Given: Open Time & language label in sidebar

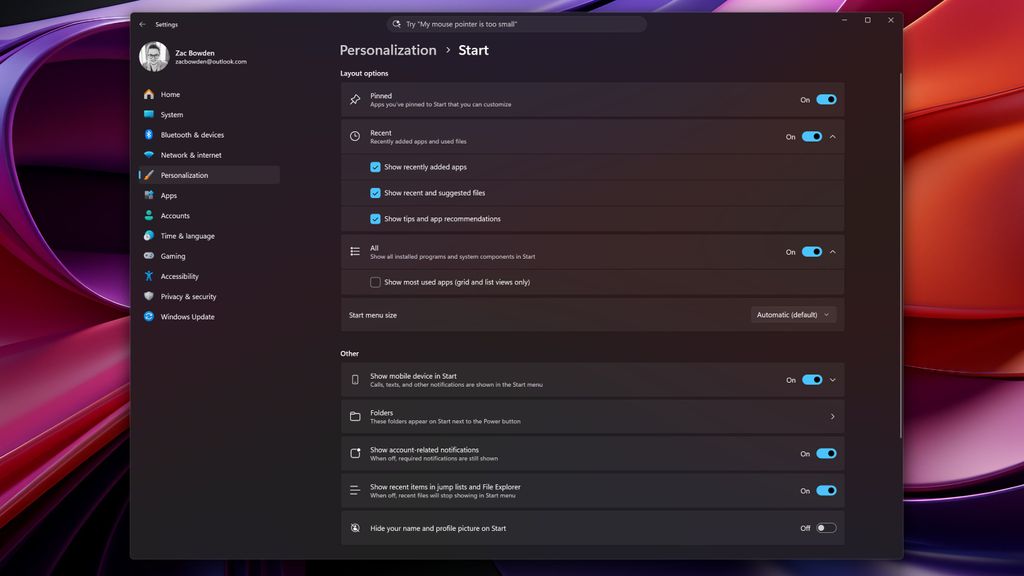Looking at the screenshot, I should coord(187,236).
